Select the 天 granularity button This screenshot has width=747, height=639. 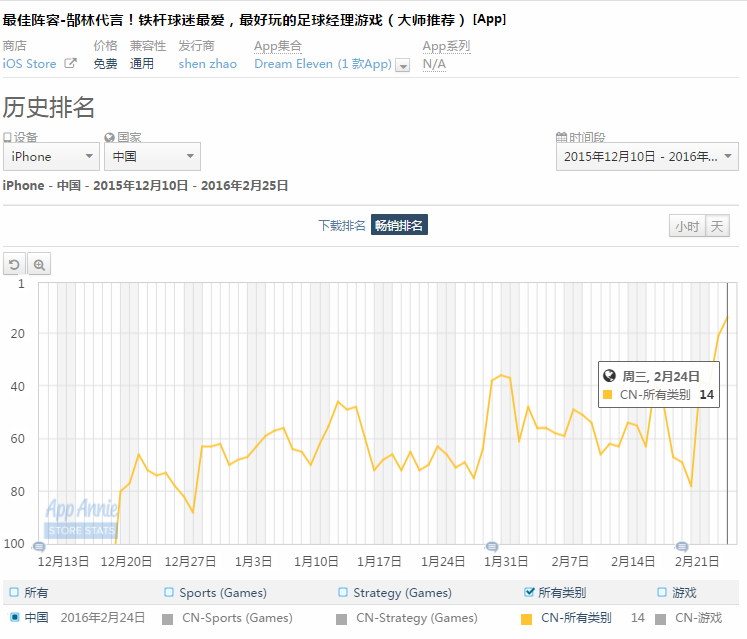[x=717, y=226]
